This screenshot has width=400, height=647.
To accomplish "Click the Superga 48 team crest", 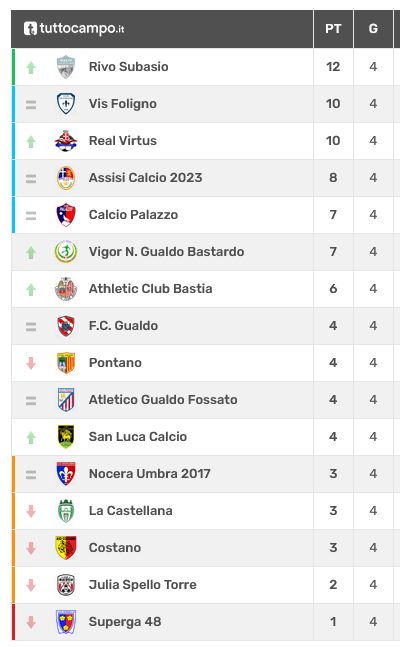I will 66,621.
